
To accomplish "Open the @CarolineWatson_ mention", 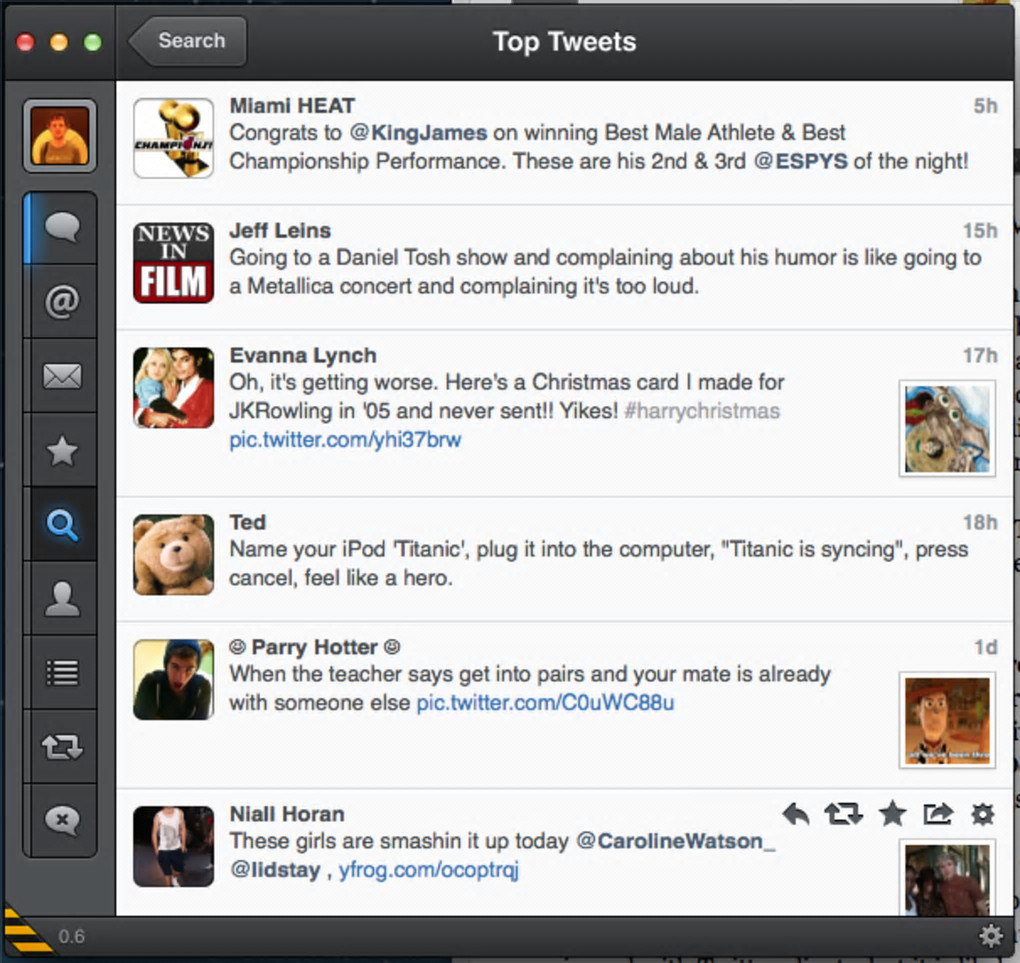I will click(x=676, y=841).
